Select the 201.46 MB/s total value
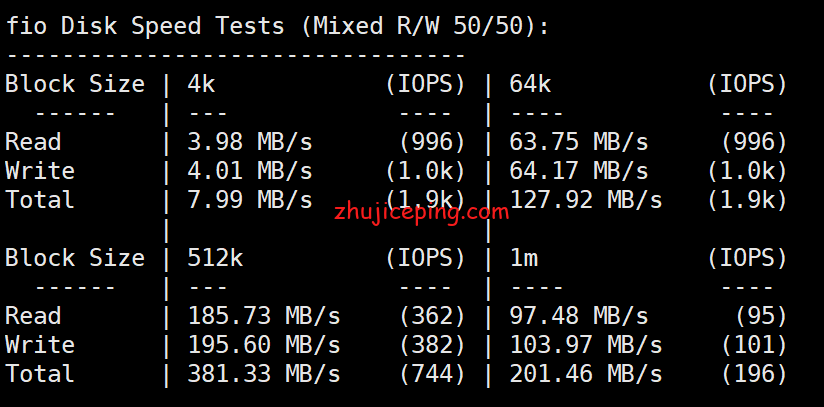Viewport: 824px width, 407px height. tap(585, 374)
